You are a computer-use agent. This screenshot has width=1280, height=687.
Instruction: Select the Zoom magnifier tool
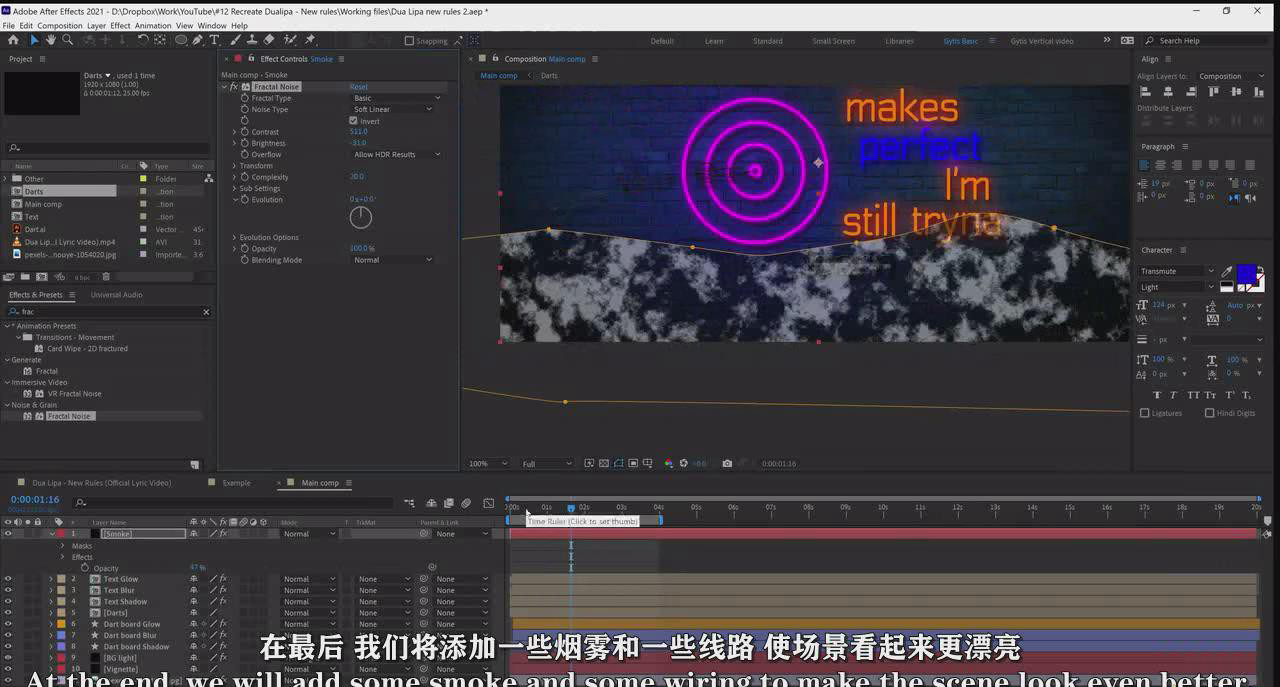tap(67, 40)
